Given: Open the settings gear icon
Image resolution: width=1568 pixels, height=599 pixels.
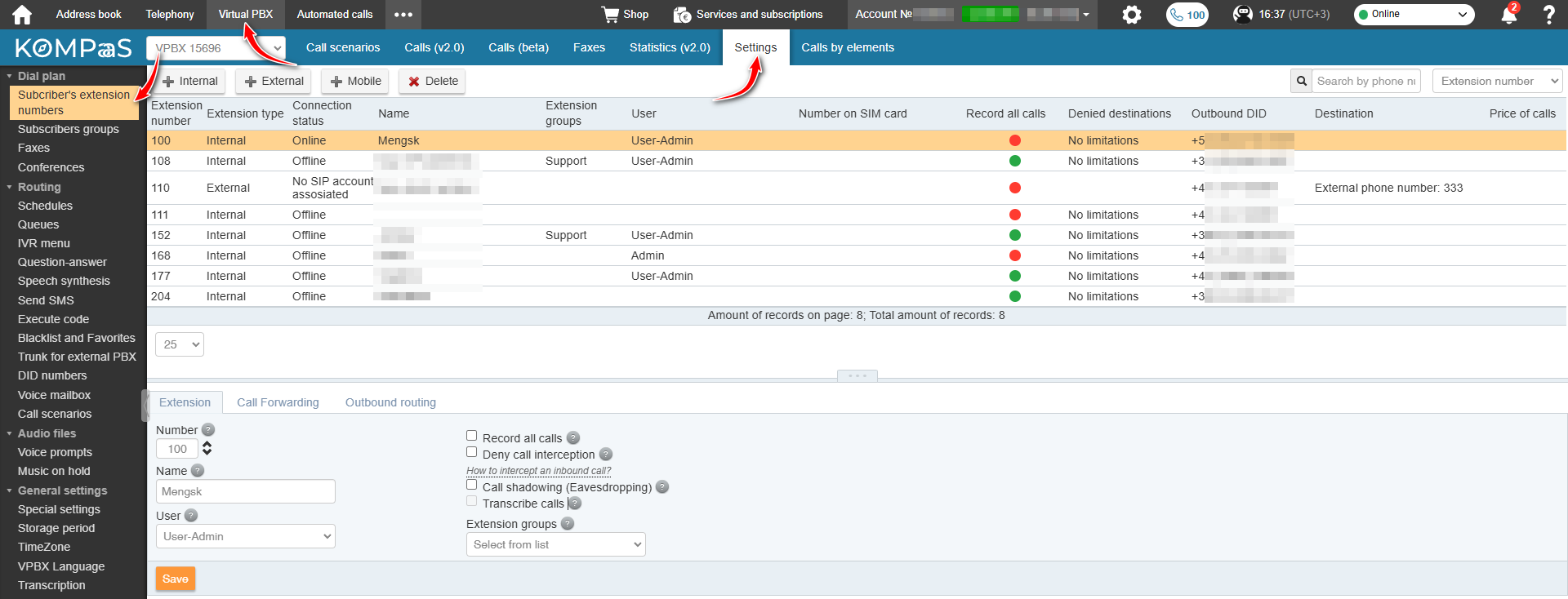Looking at the screenshot, I should [1131, 15].
